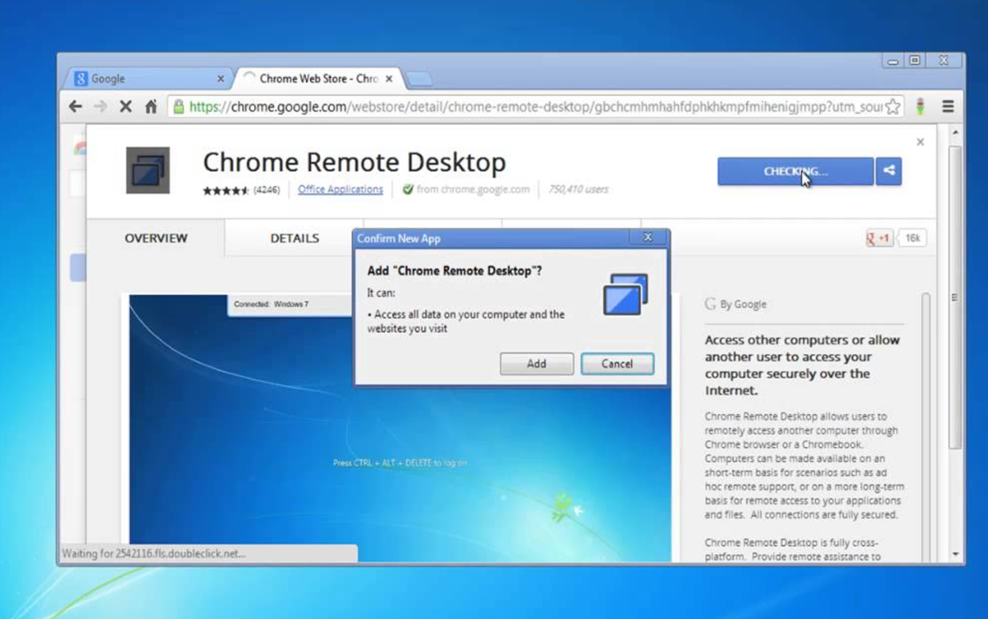This screenshot has width=988, height=619.
Task: Go back using the browser back arrow
Action: 76,107
